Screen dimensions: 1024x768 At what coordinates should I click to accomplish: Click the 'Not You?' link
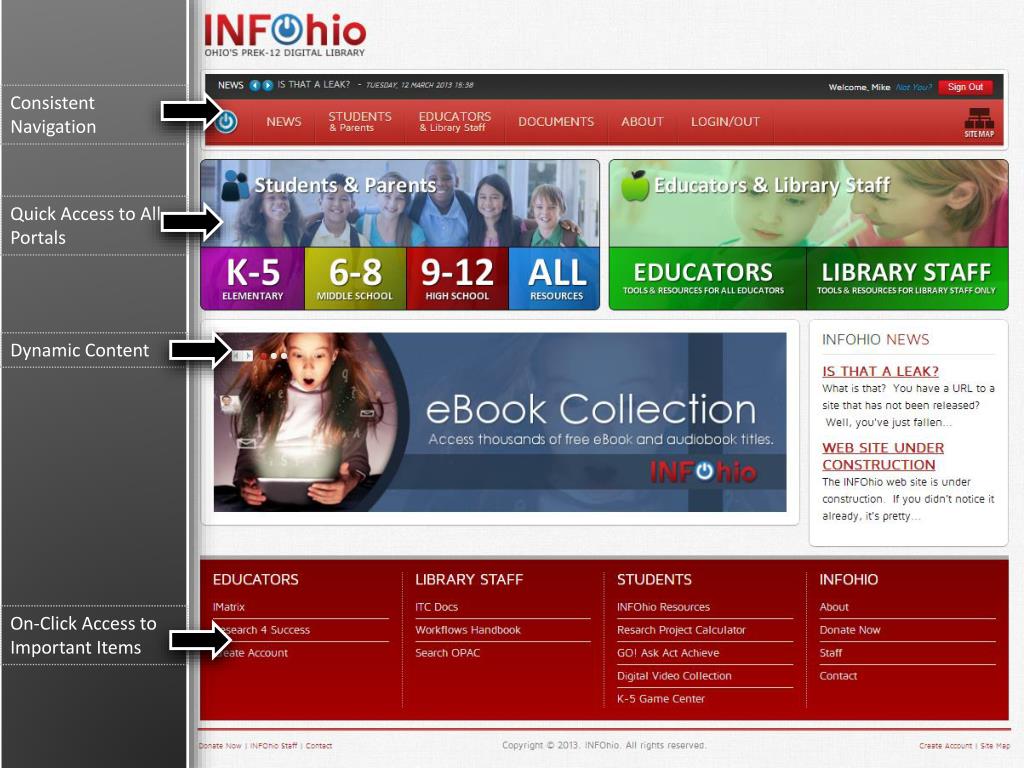point(913,87)
